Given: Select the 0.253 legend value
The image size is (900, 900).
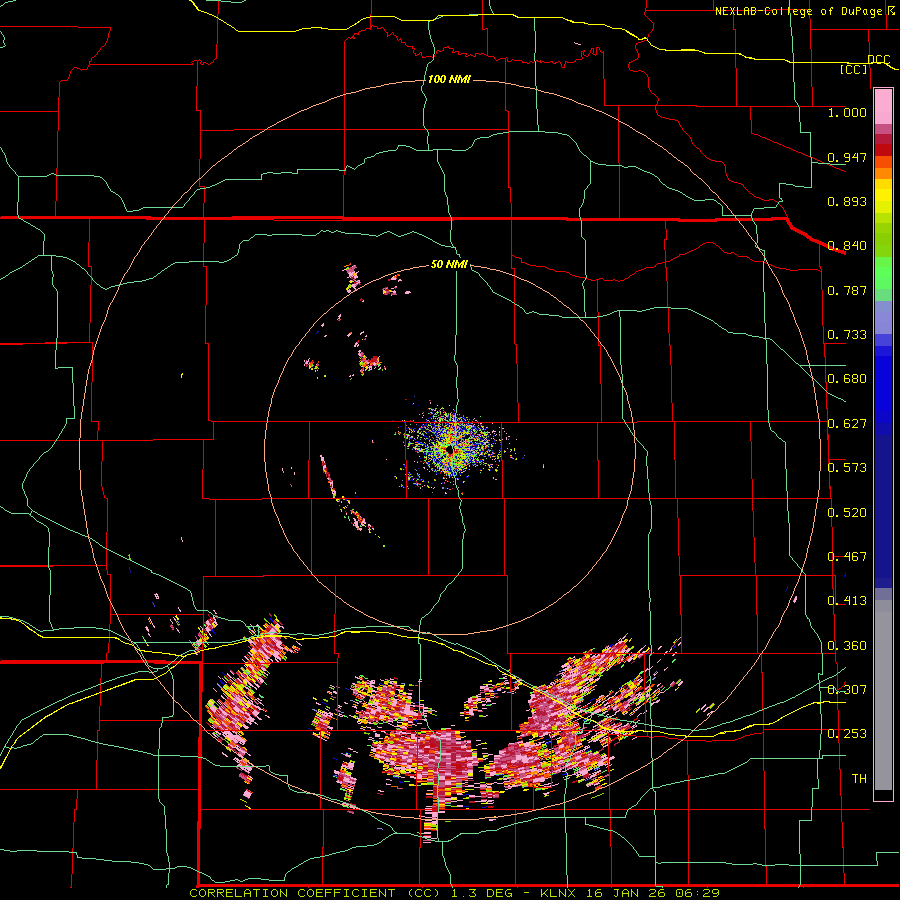Looking at the screenshot, I should point(847,734).
